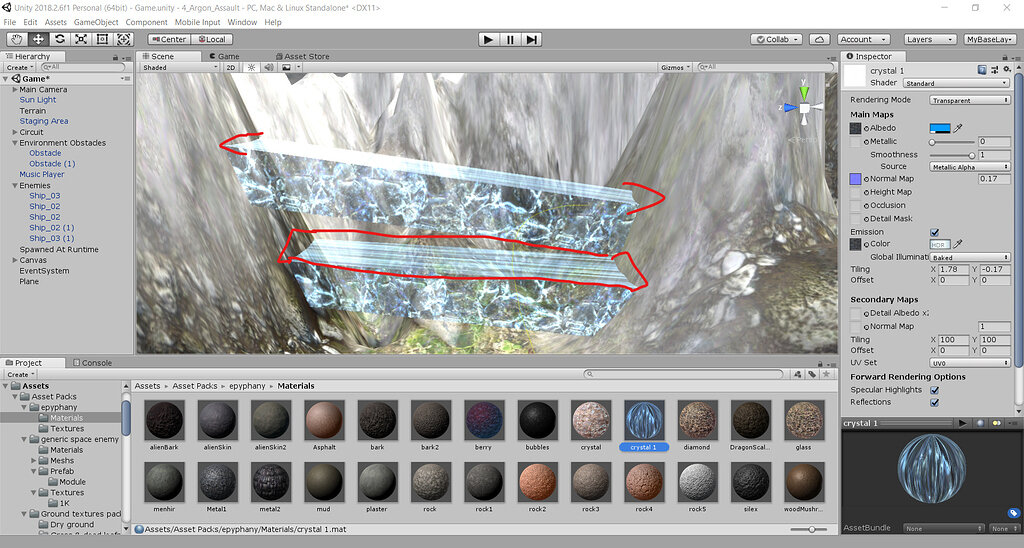Select the Rect Transform tool

[x=103, y=39]
